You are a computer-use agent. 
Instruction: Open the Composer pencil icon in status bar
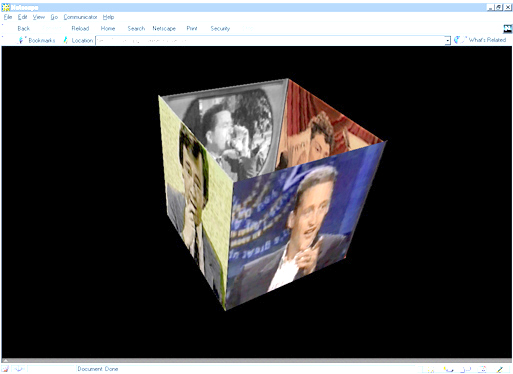click(499, 369)
